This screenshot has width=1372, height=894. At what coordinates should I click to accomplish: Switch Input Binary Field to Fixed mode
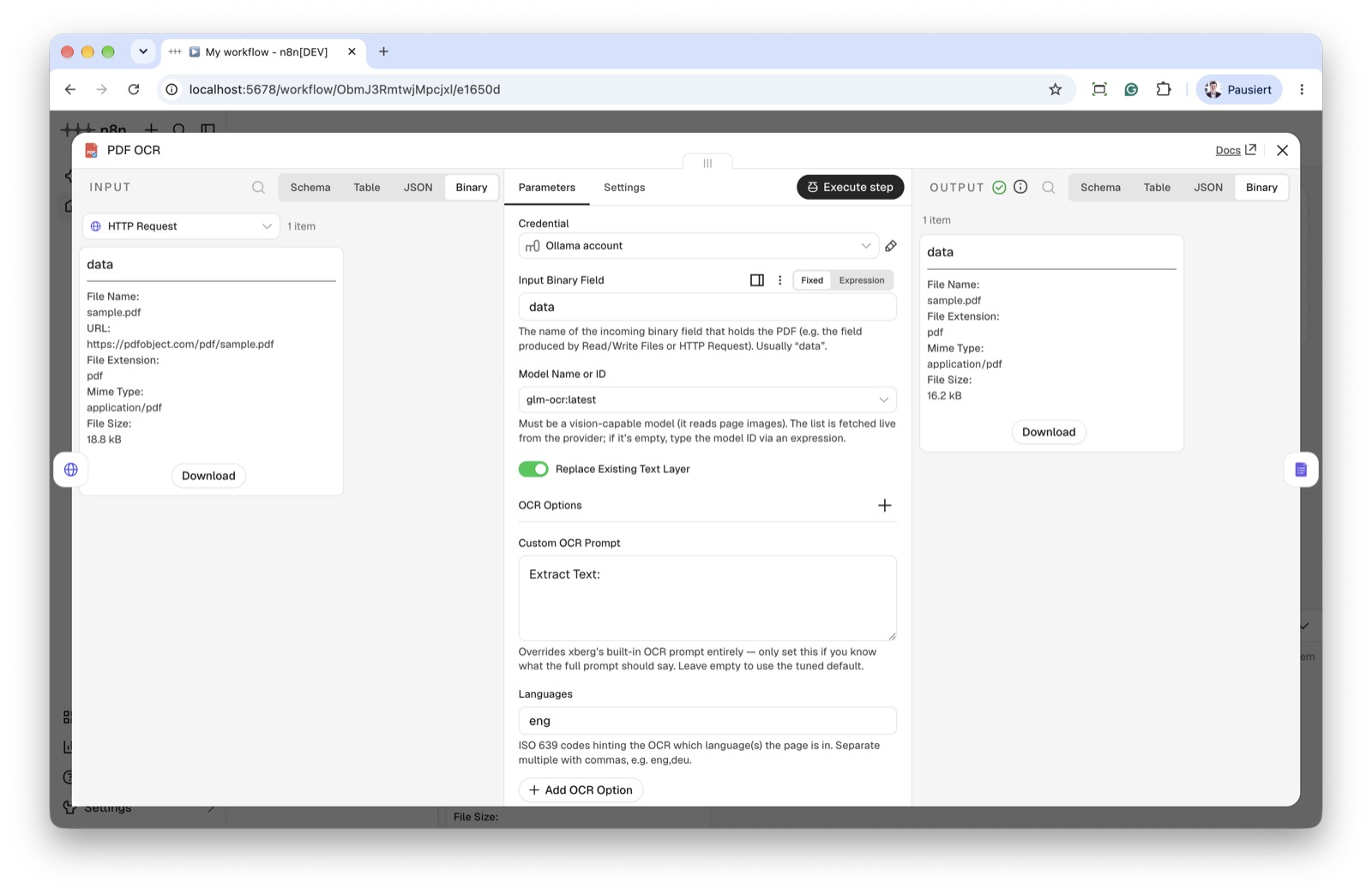pyautogui.click(x=812, y=280)
